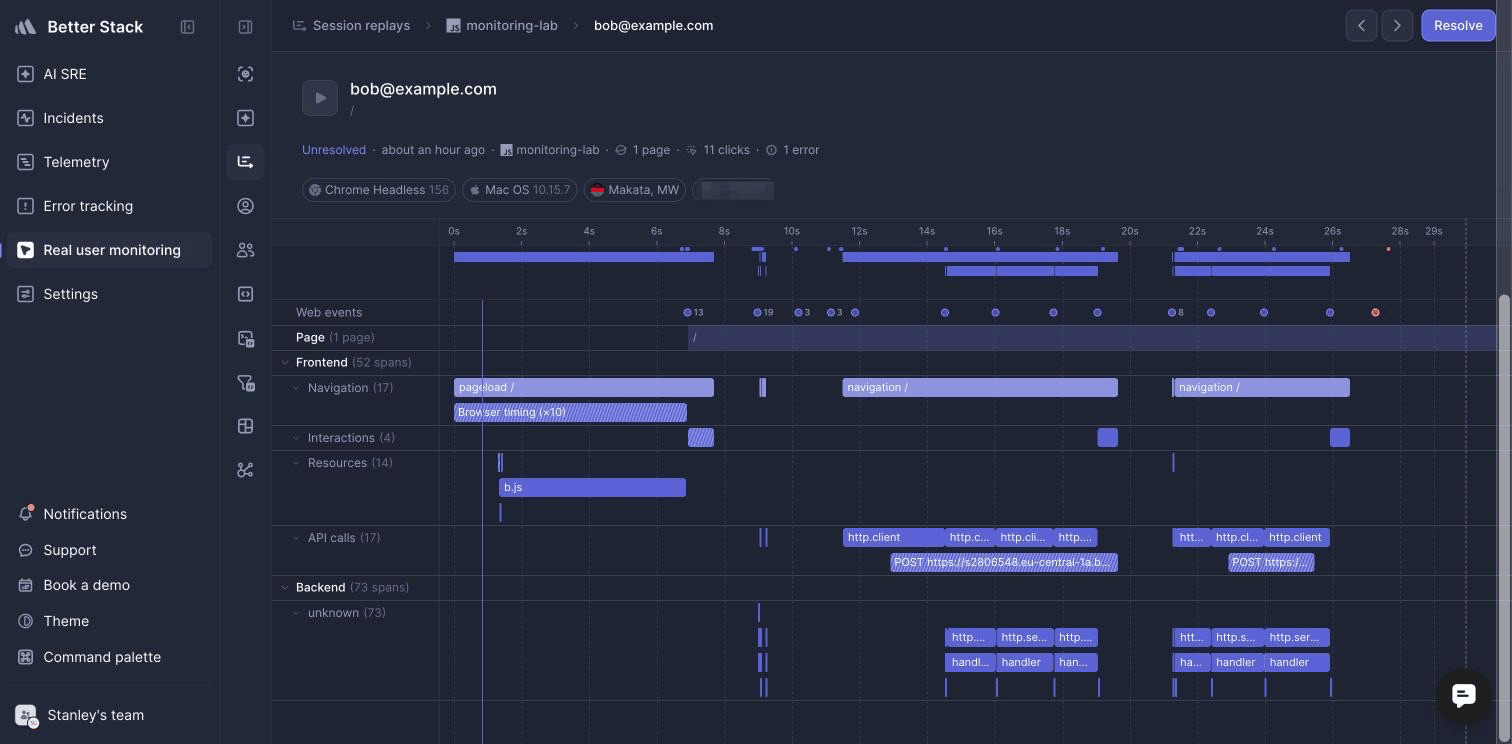Open the terminal console icon in the rail

pos(245,338)
